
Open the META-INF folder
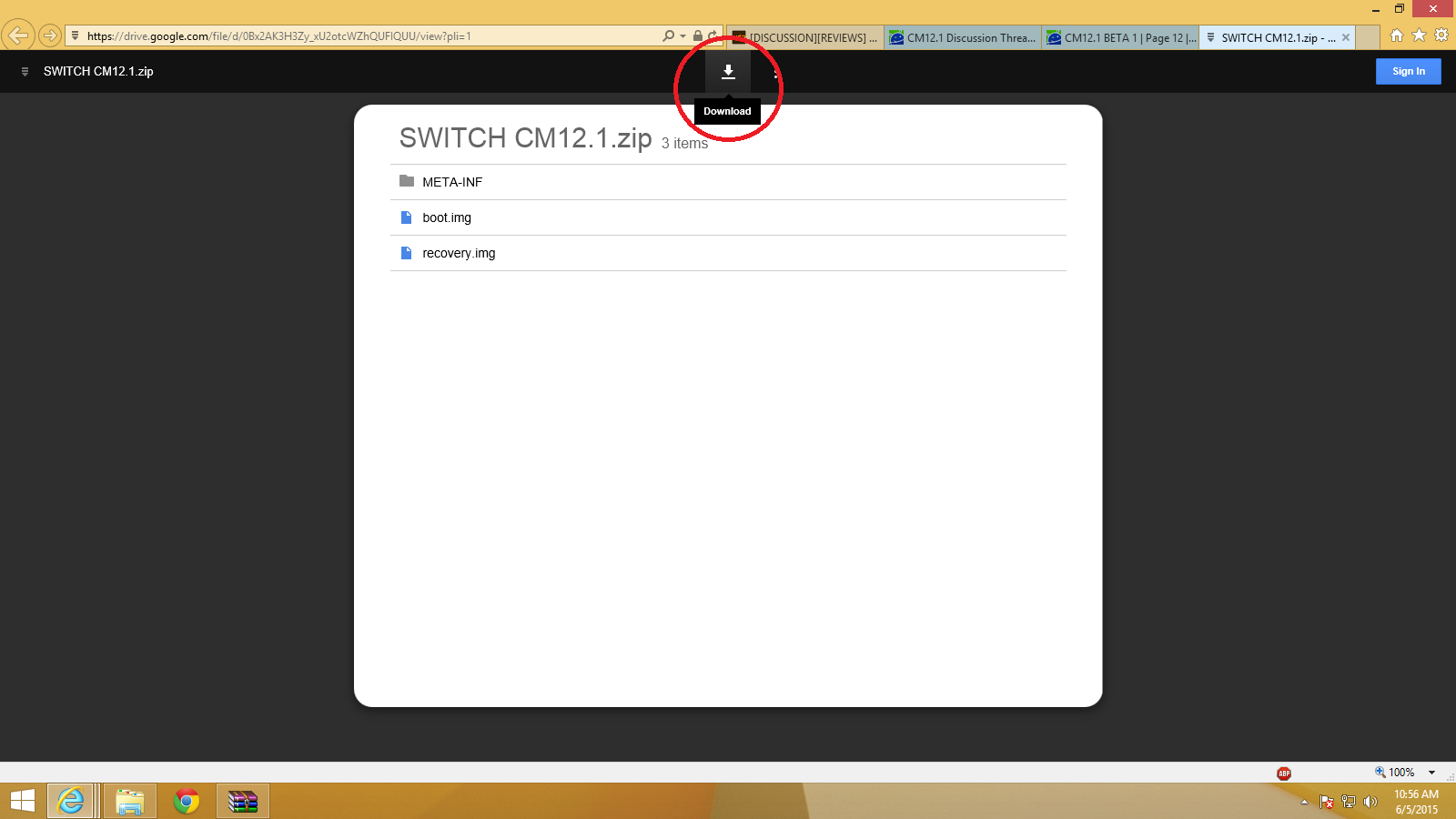[452, 182]
